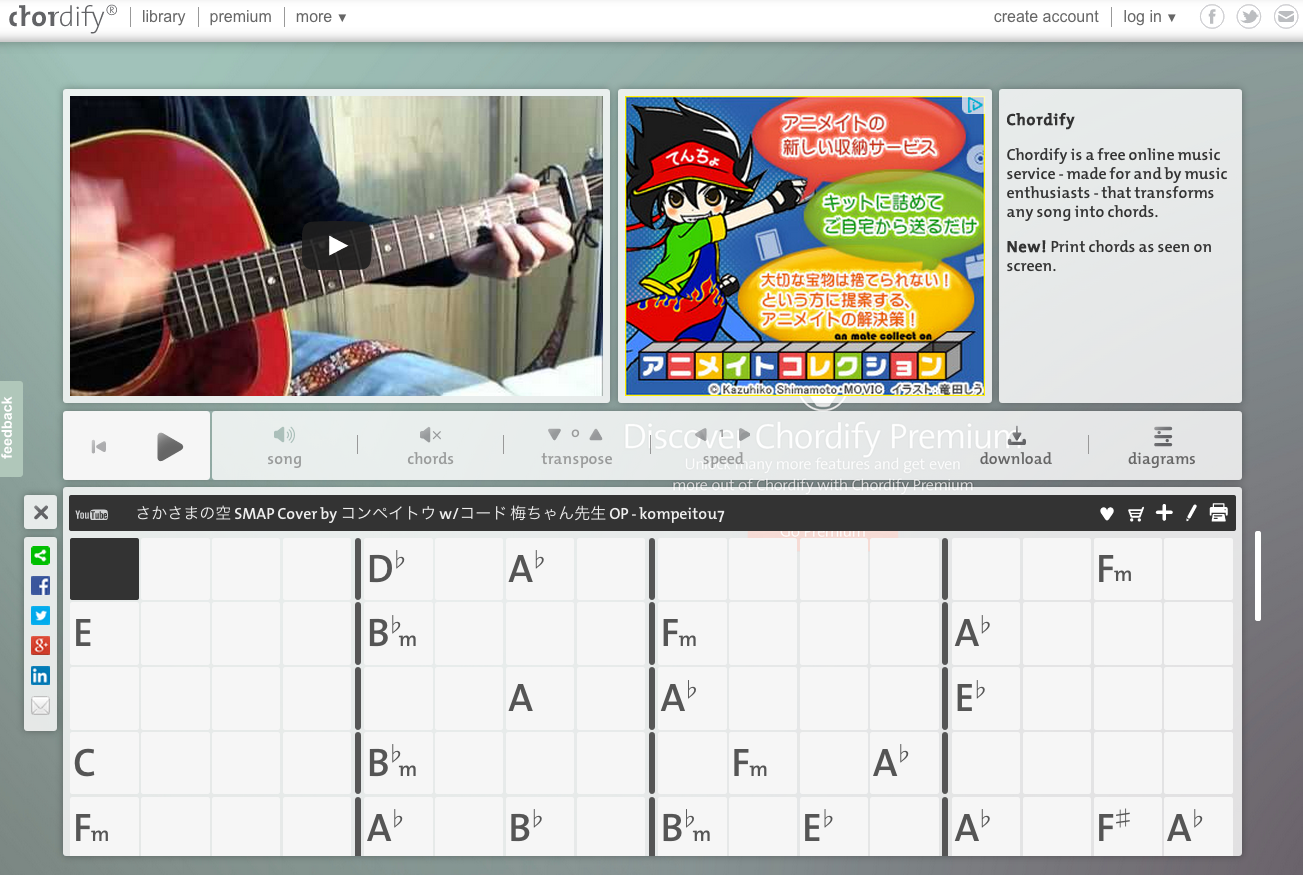Jump to the C chord cell
The height and width of the screenshot is (875, 1303).
pos(104,763)
